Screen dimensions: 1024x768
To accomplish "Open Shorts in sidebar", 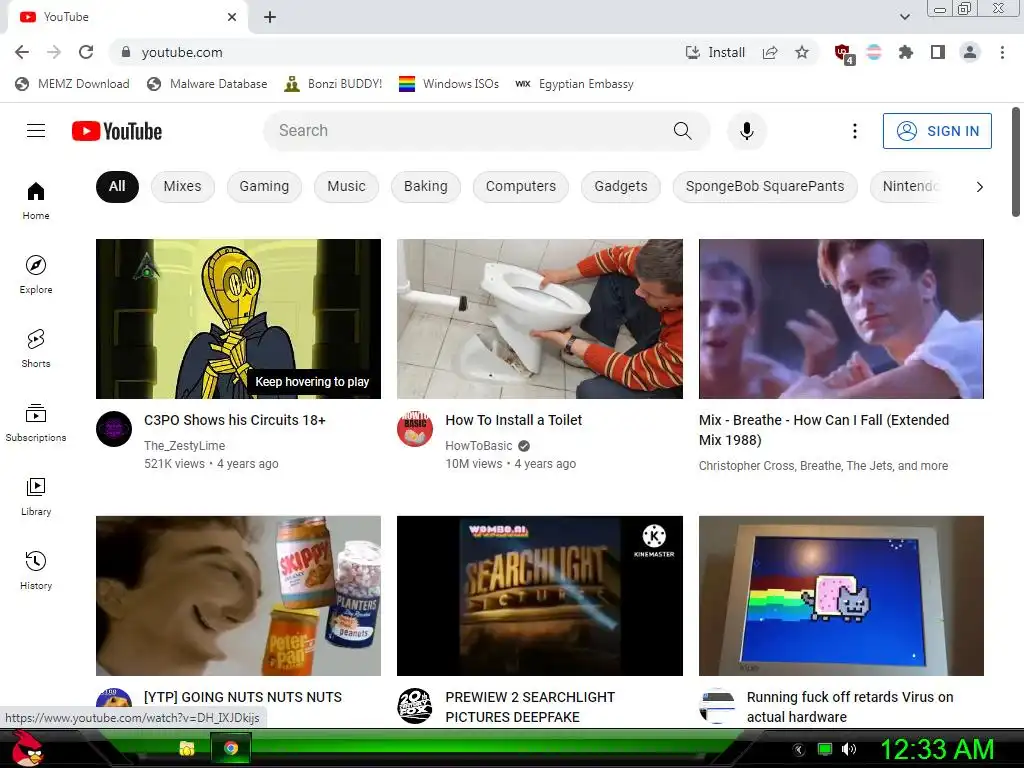I will point(36,349).
